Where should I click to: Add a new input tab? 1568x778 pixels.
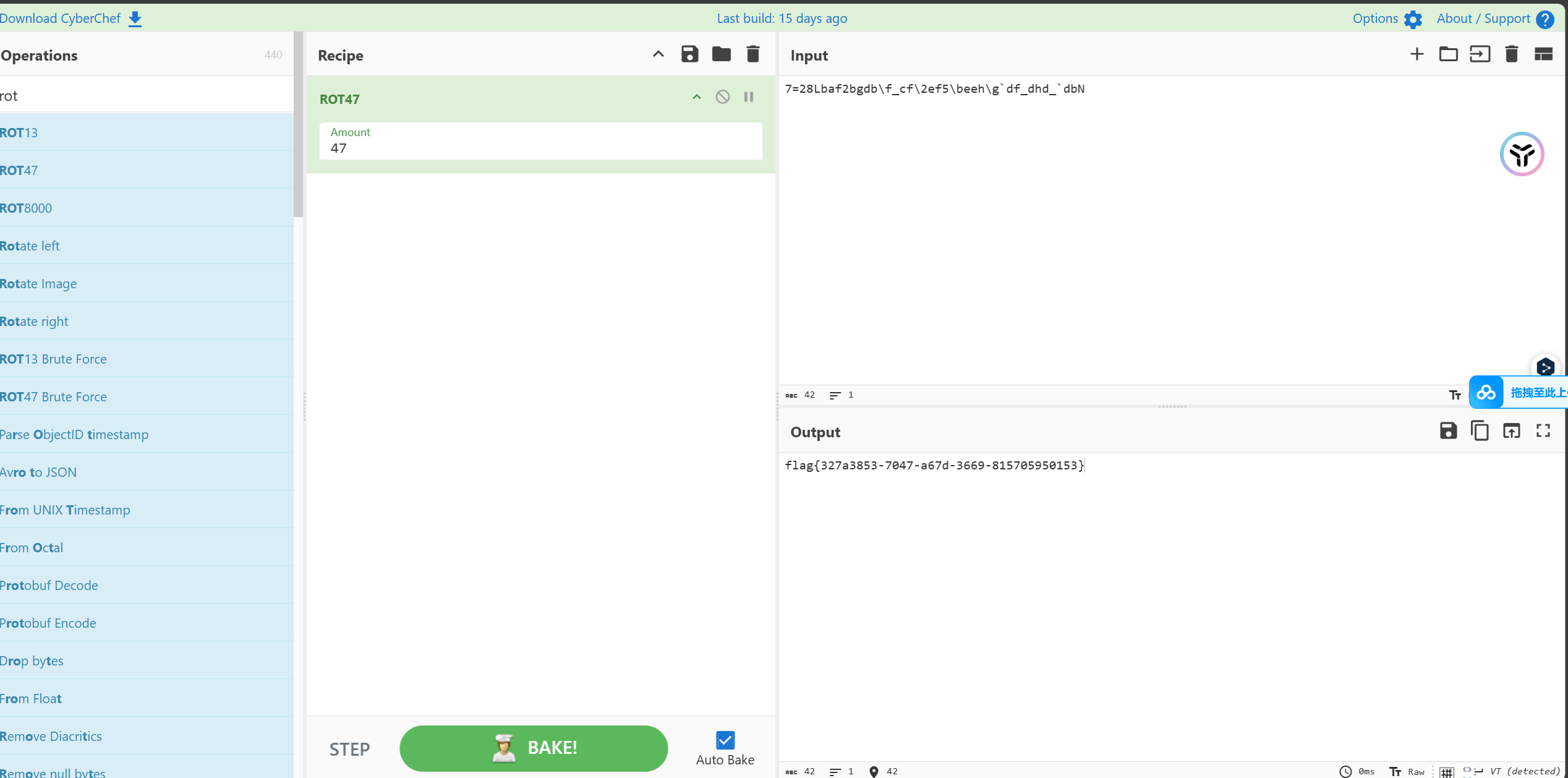click(1417, 54)
